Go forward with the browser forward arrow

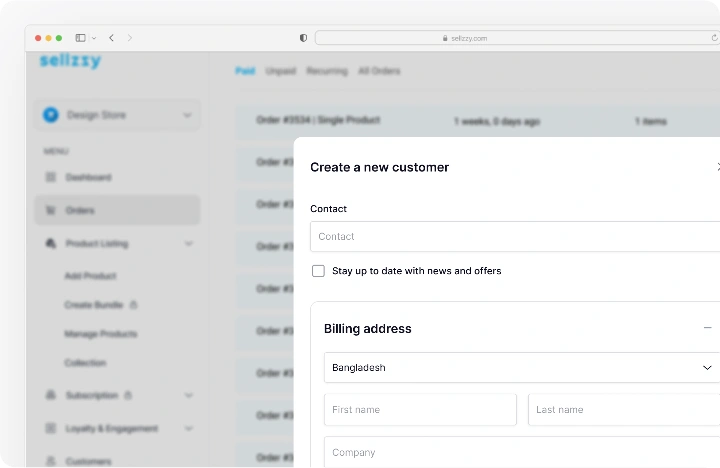(x=129, y=38)
